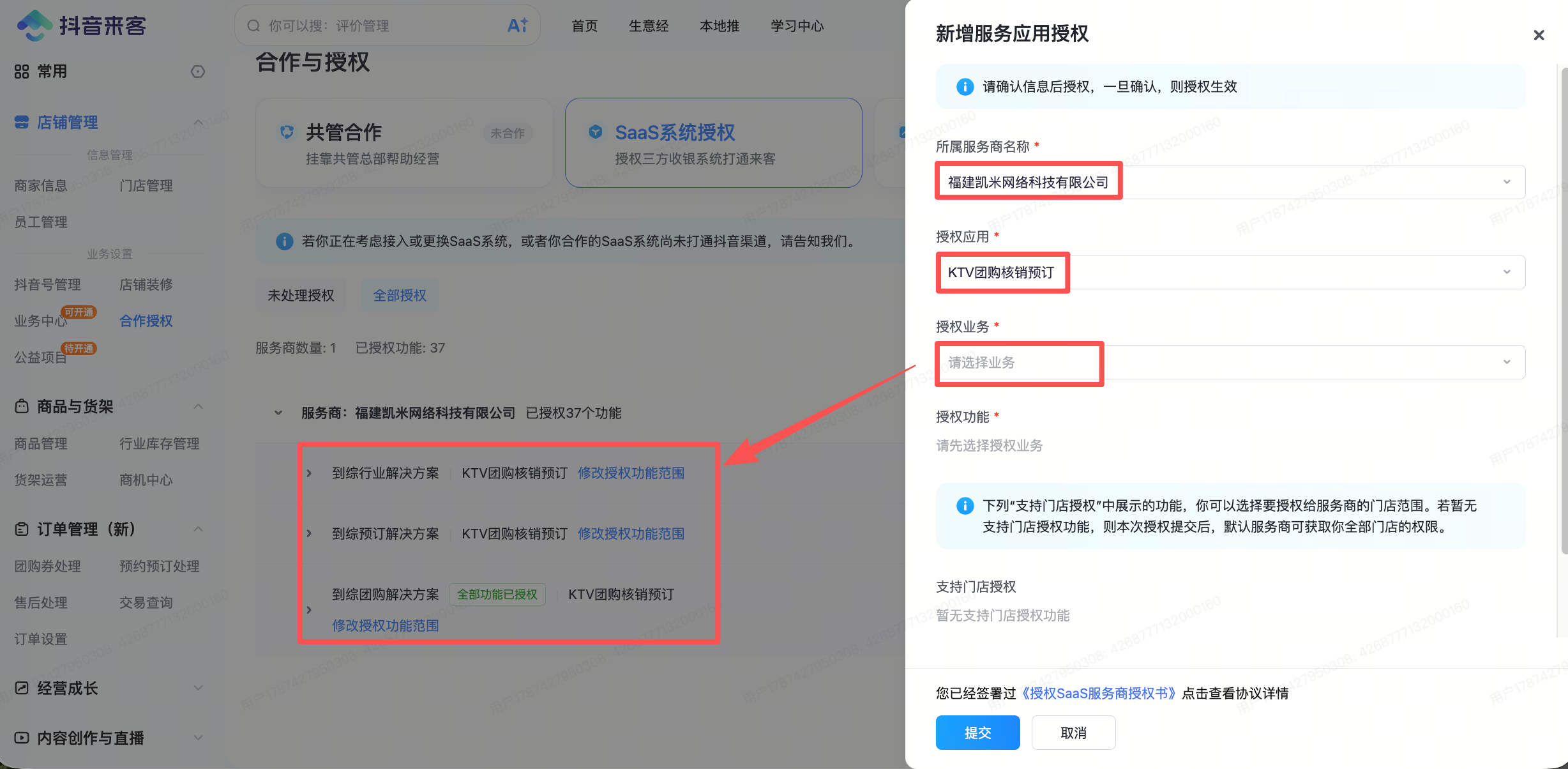The image size is (1568, 769).
Task: Open the 本地推 top menu item
Action: click(720, 26)
